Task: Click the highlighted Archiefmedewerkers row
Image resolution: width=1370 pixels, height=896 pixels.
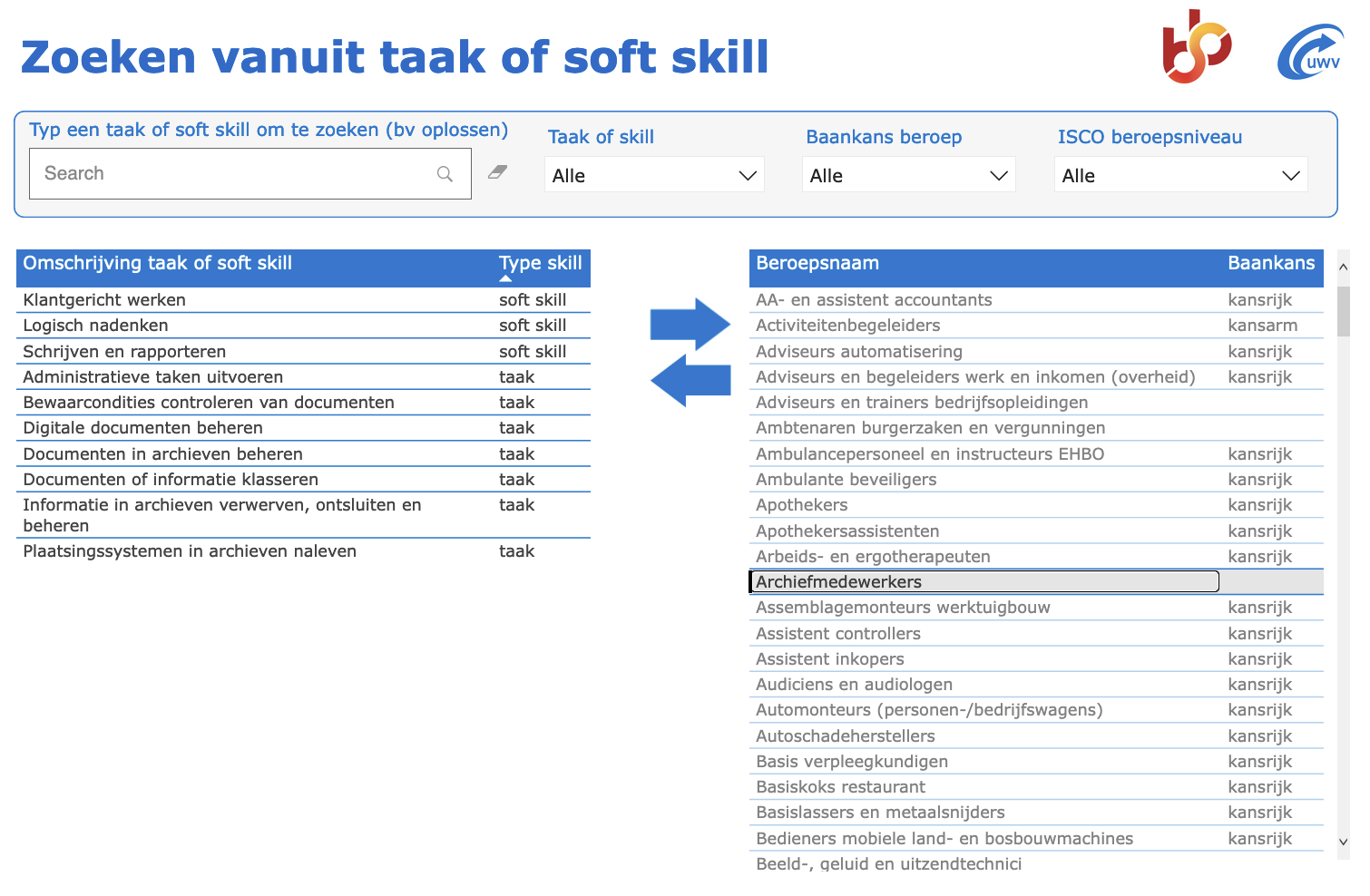Action: [x=1036, y=582]
